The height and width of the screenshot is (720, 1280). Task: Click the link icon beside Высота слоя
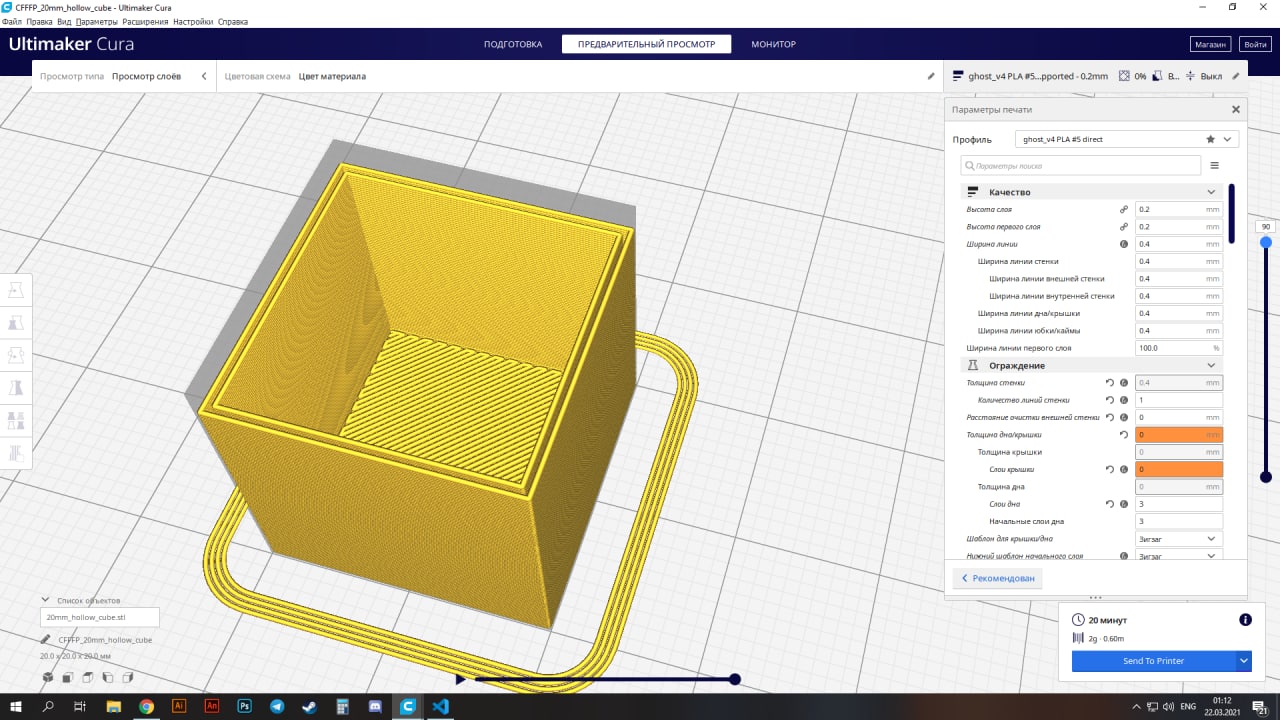(1123, 210)
